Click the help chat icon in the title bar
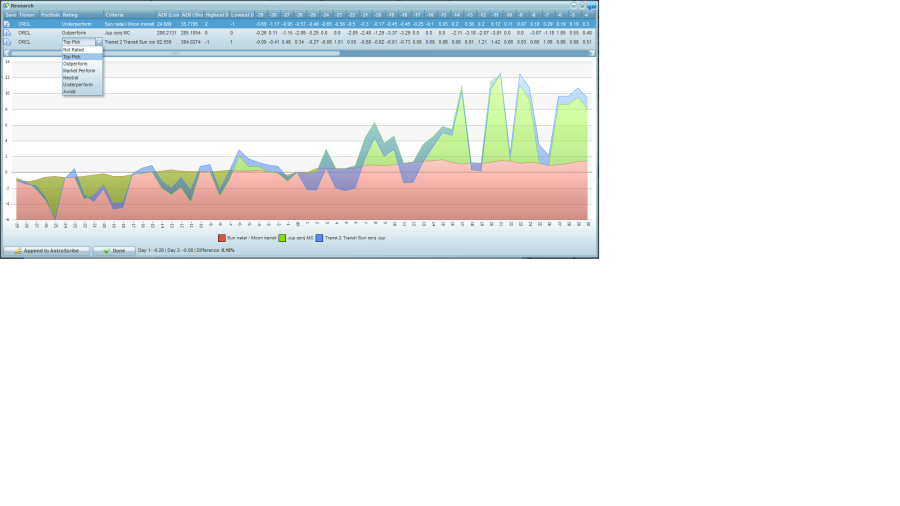This screenshot has width=900, height=506. [592, 5]
